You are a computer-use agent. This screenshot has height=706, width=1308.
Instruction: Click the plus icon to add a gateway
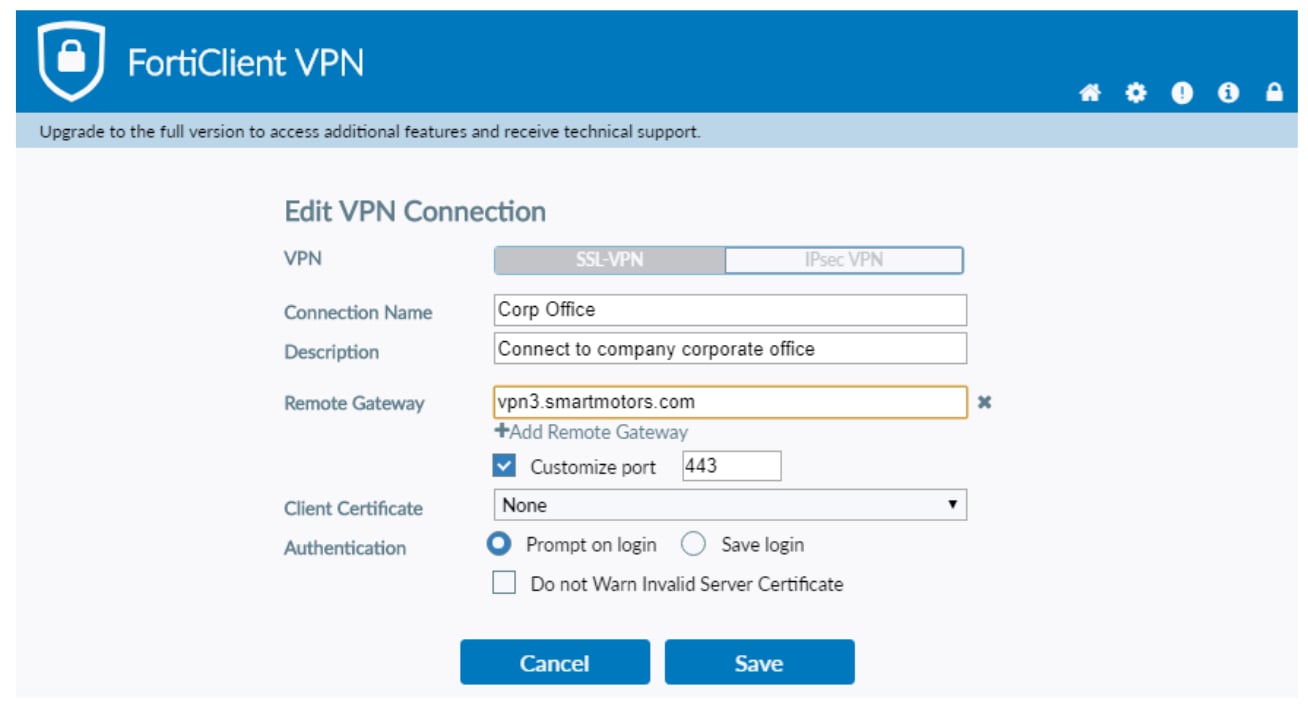coord(501,430)
